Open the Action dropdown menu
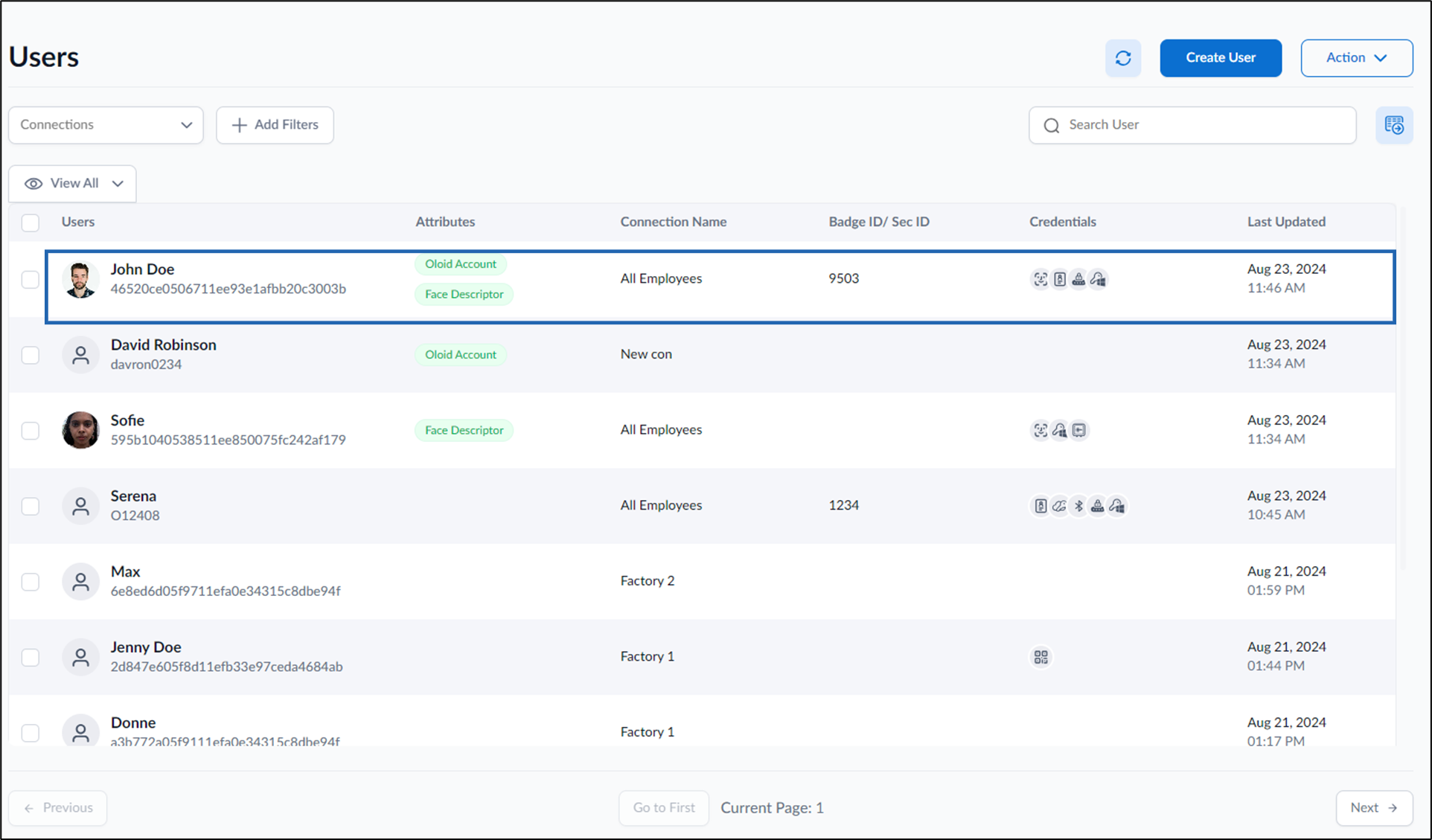1432x840 pixels. pos(1356,58)
